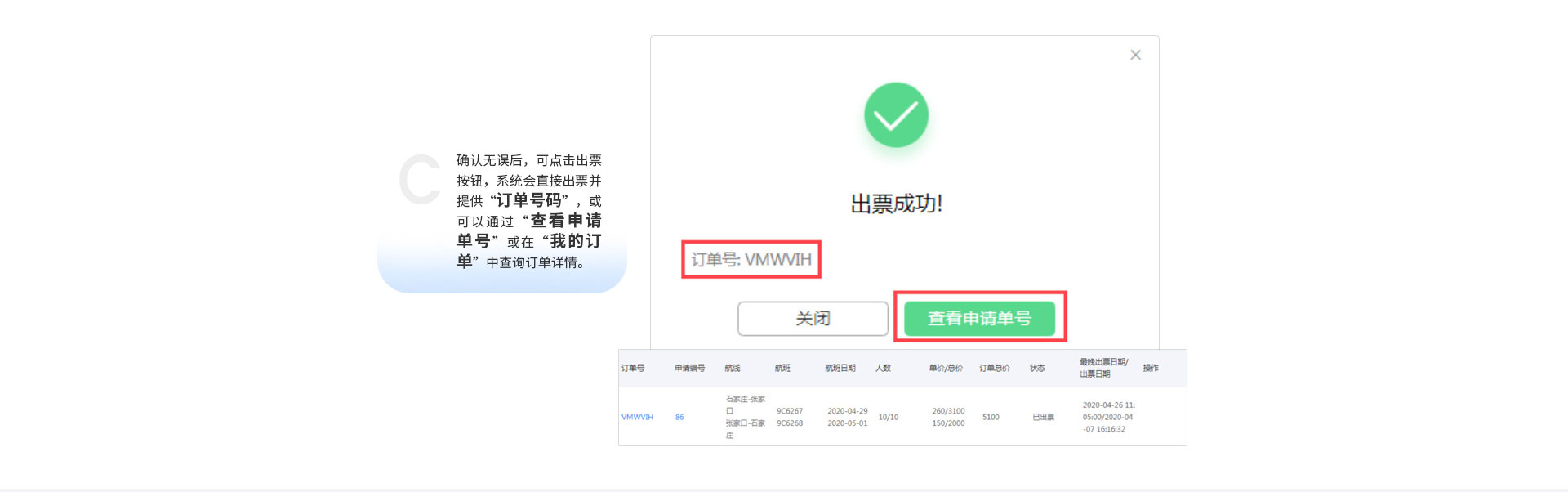Click the 航班日期 column header

(840, 369)
